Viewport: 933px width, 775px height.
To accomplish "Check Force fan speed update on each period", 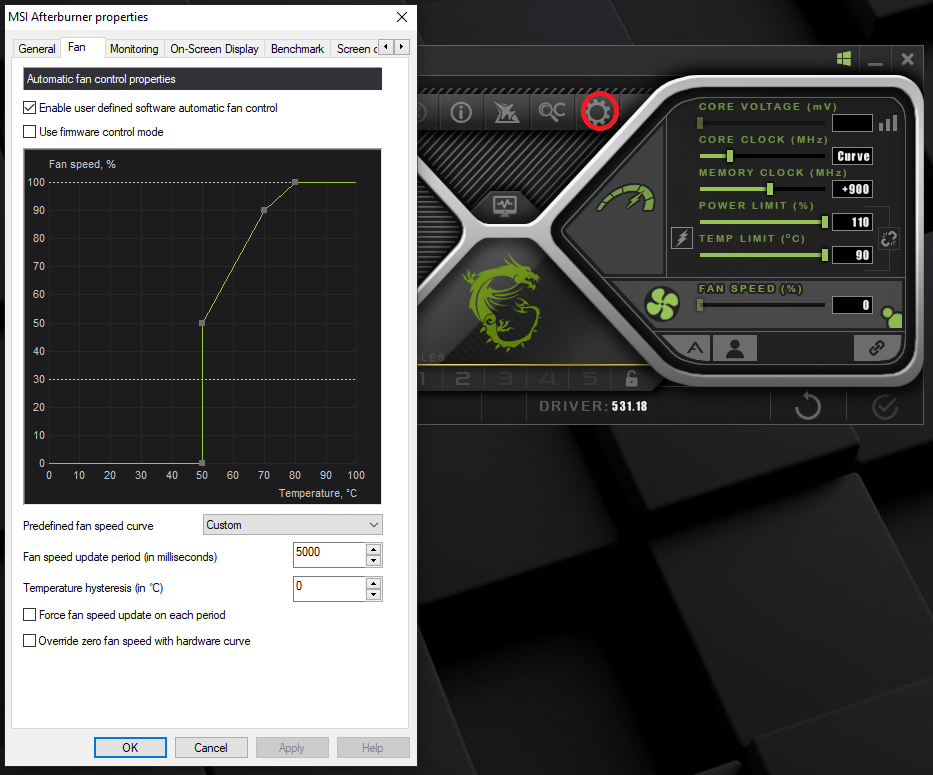I will [x=29, y=614].
